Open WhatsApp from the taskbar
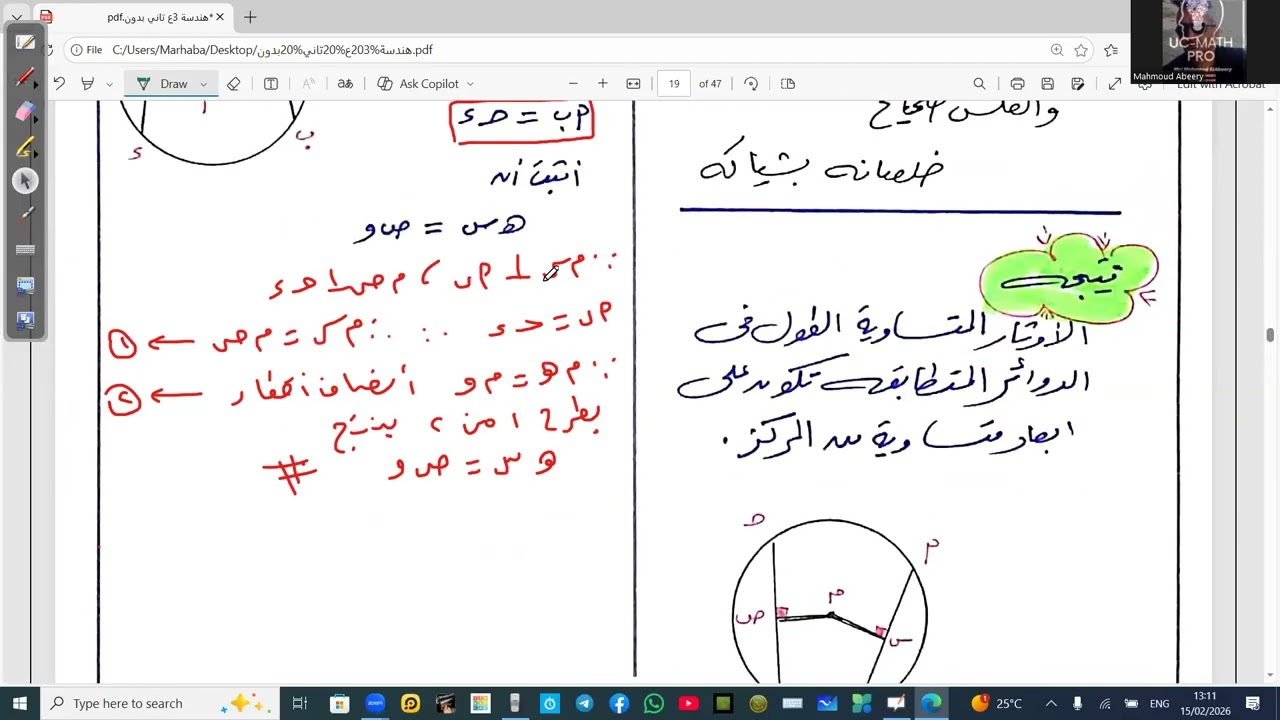Image resolution: width=1280 pixels, height=720 pixels. pos(654,703)
